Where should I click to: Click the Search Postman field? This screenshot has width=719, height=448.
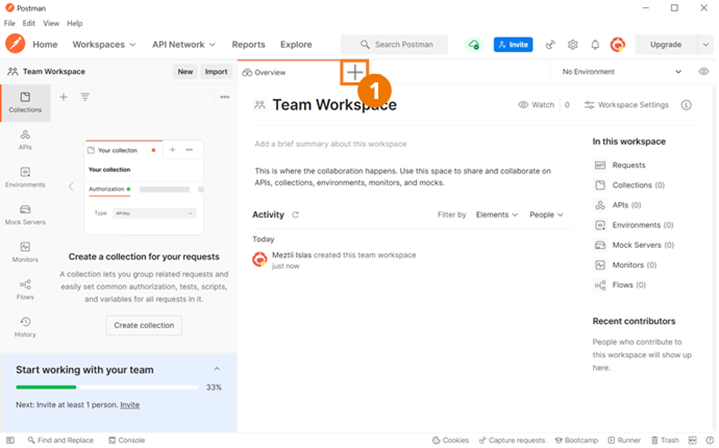coord(394,44)
